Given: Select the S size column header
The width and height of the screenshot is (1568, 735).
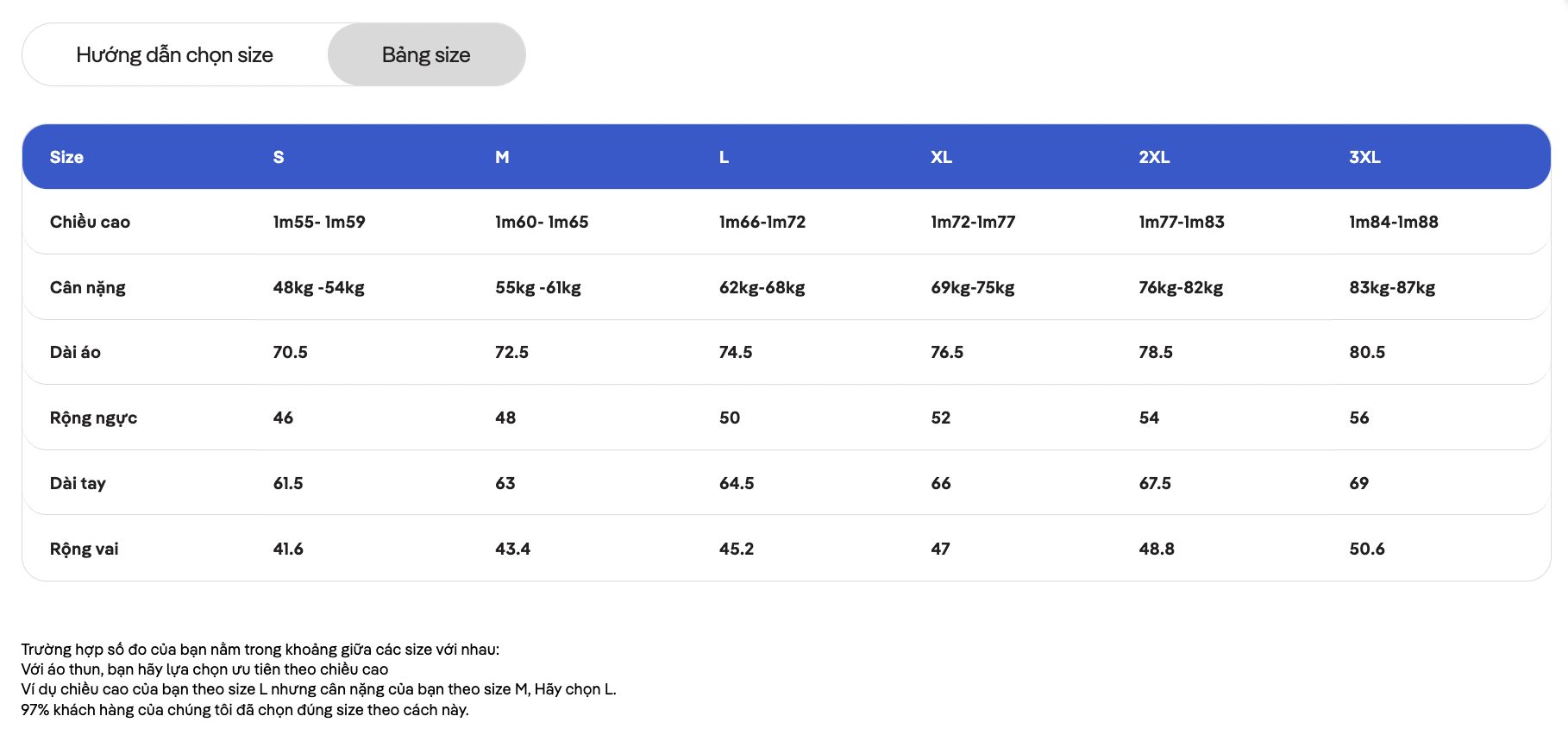Looking at the screenshot, I should click(279, 157).
